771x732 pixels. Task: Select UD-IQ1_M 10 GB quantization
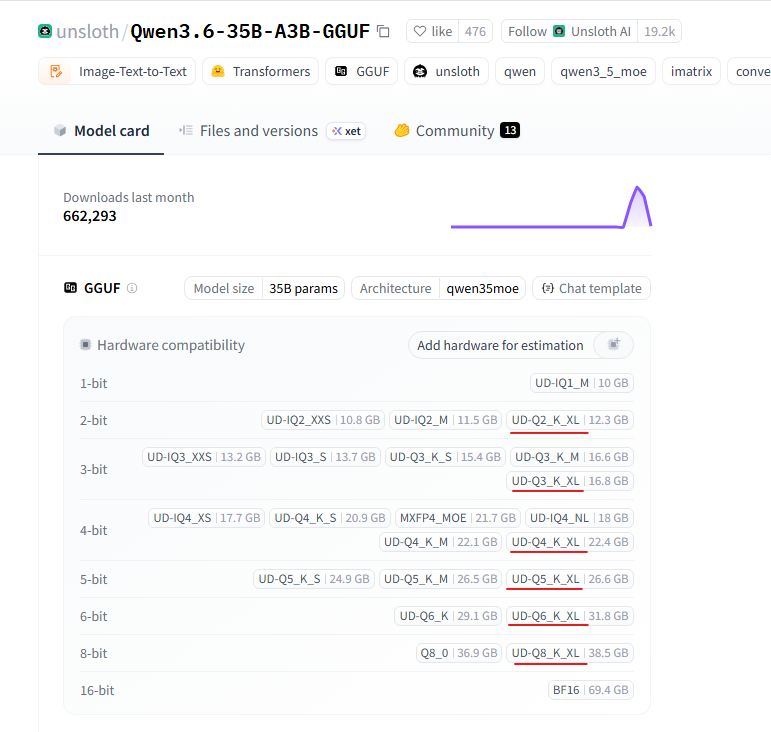[x=582, y=383]
